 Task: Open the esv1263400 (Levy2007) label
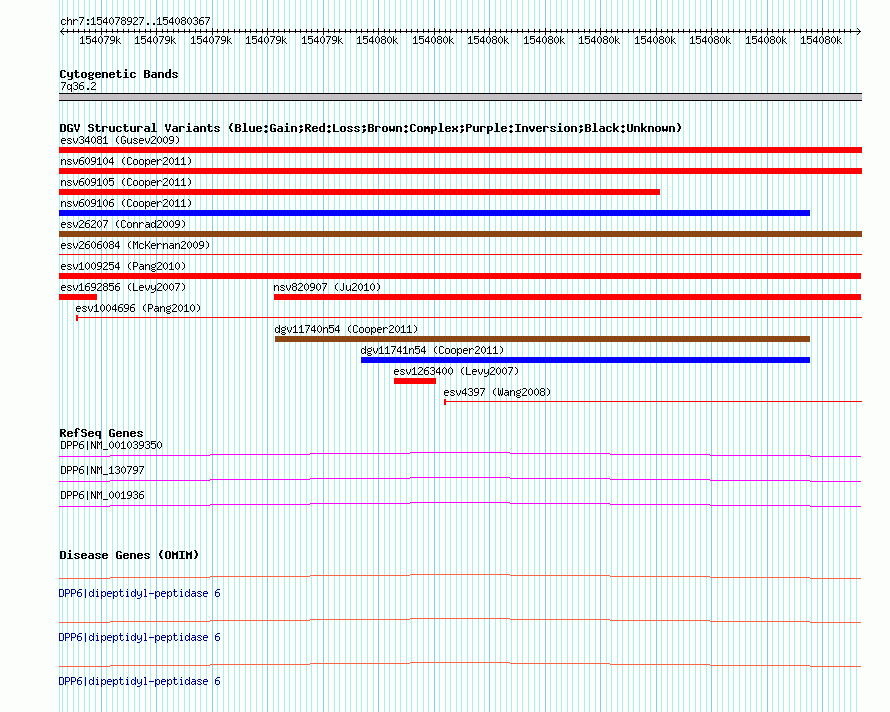point(456,371)
